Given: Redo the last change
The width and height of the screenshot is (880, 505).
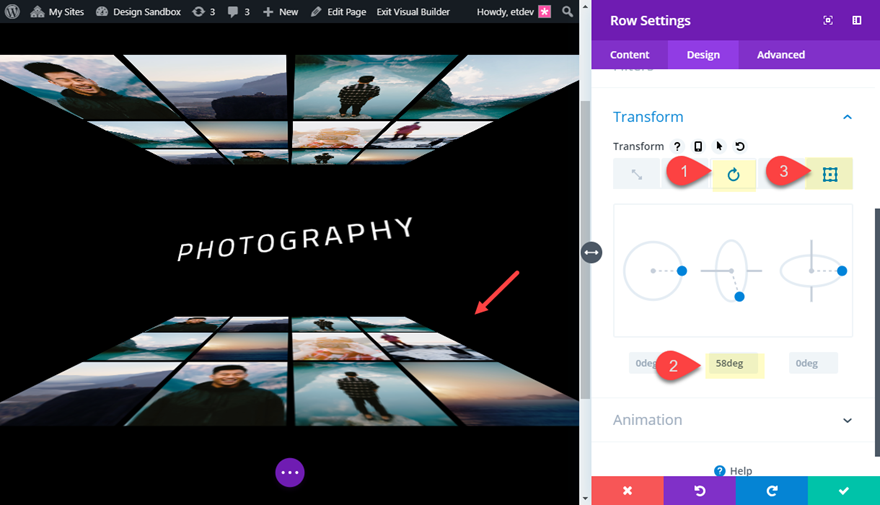Looking at the screenshot, I should coord(772,491).
